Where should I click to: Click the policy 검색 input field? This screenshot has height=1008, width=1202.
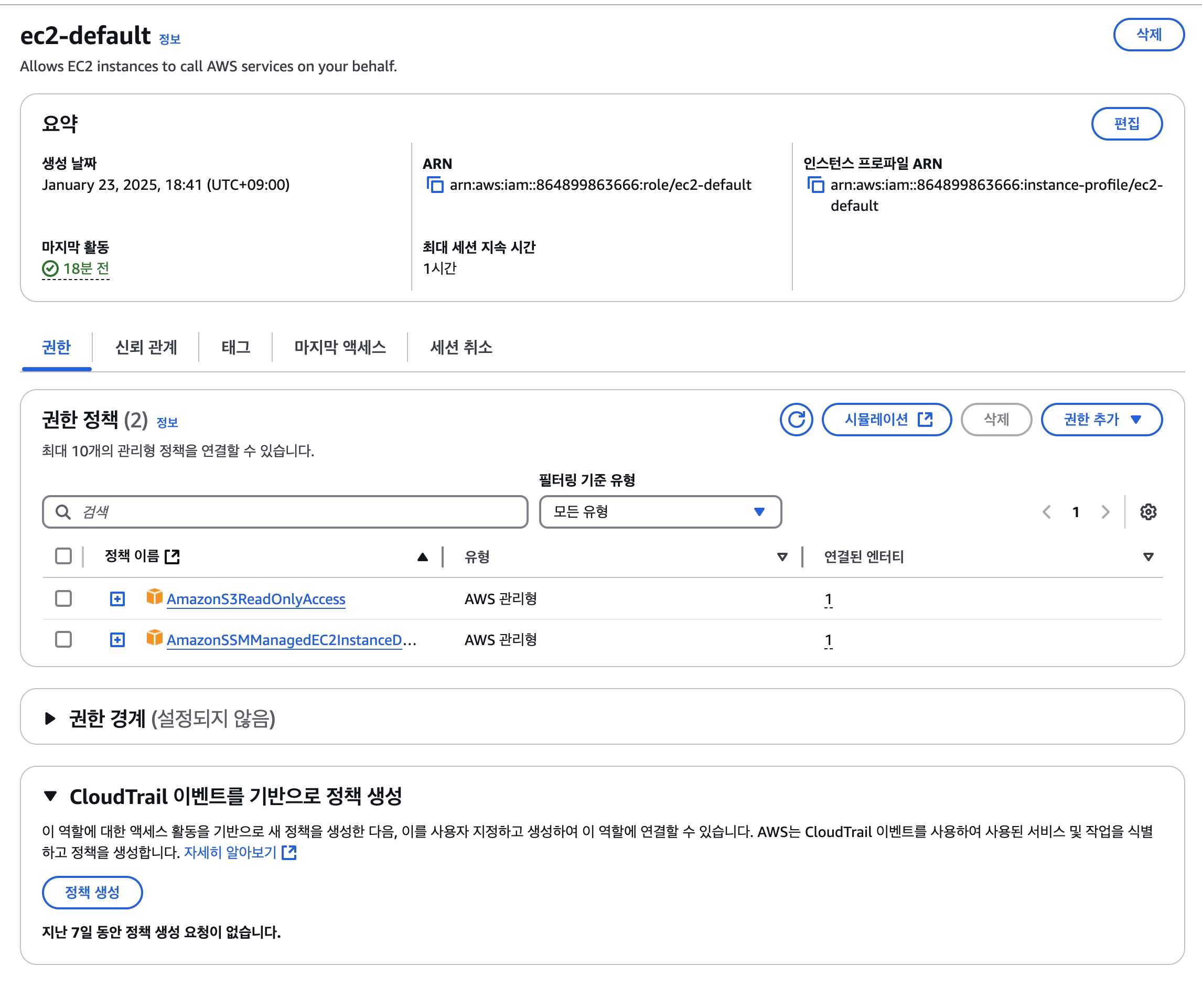tap(298, 512)
